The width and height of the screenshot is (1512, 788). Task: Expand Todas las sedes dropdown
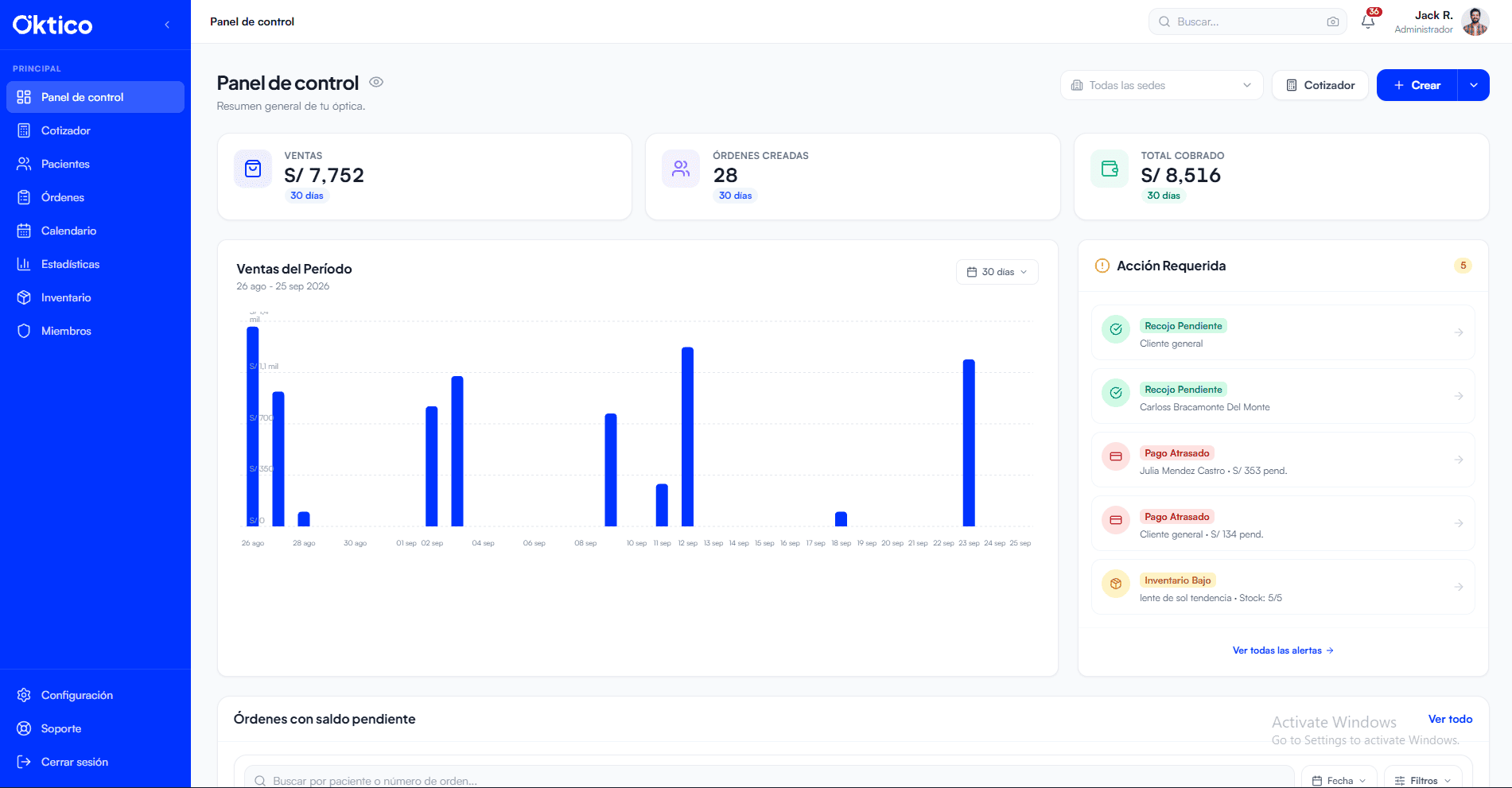(1161, 85)
